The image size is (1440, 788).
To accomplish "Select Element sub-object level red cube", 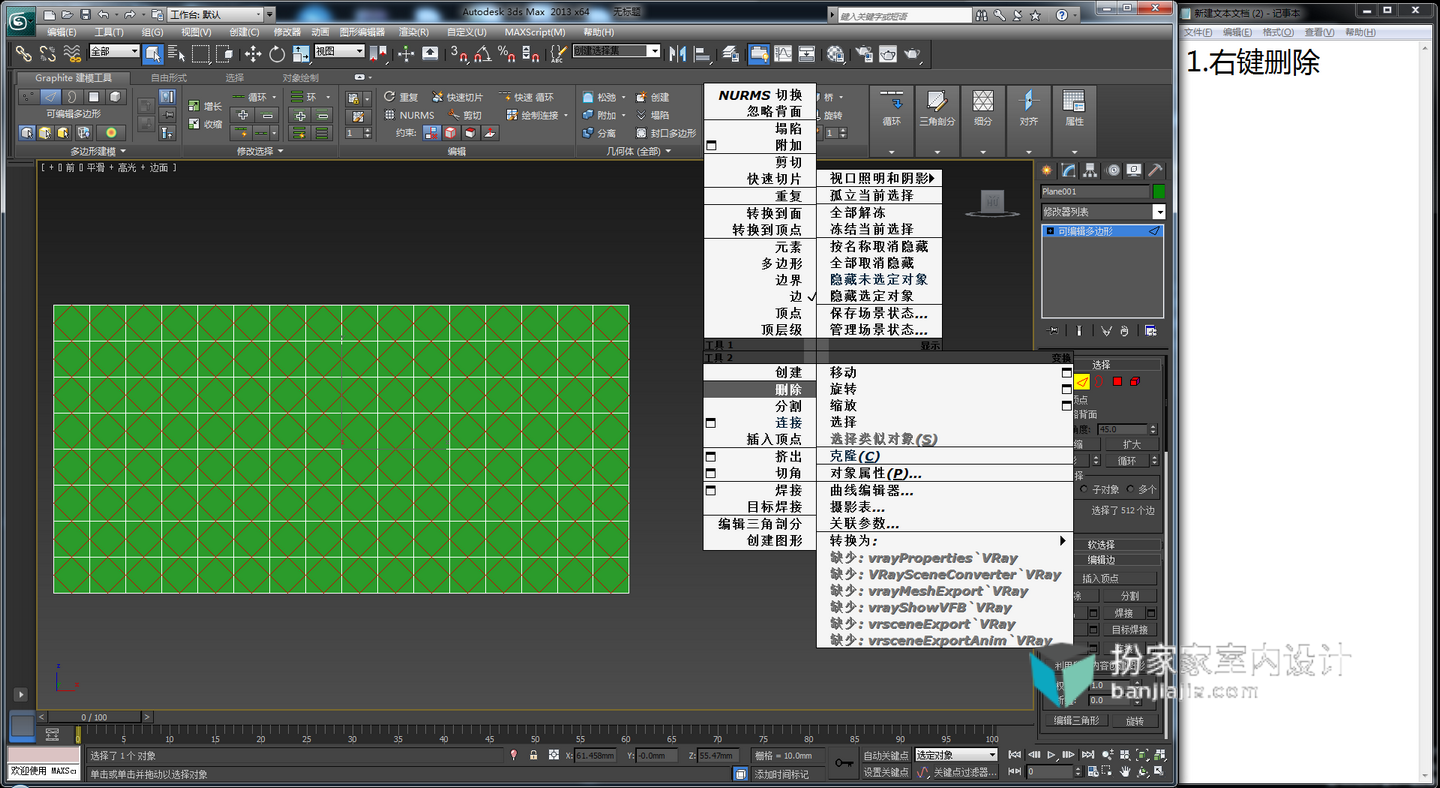I will pyautogui.click(x=1135, y=381).
